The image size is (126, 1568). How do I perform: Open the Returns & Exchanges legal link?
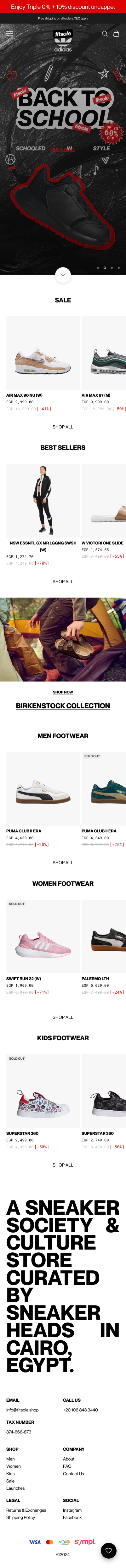[26, 1510]
